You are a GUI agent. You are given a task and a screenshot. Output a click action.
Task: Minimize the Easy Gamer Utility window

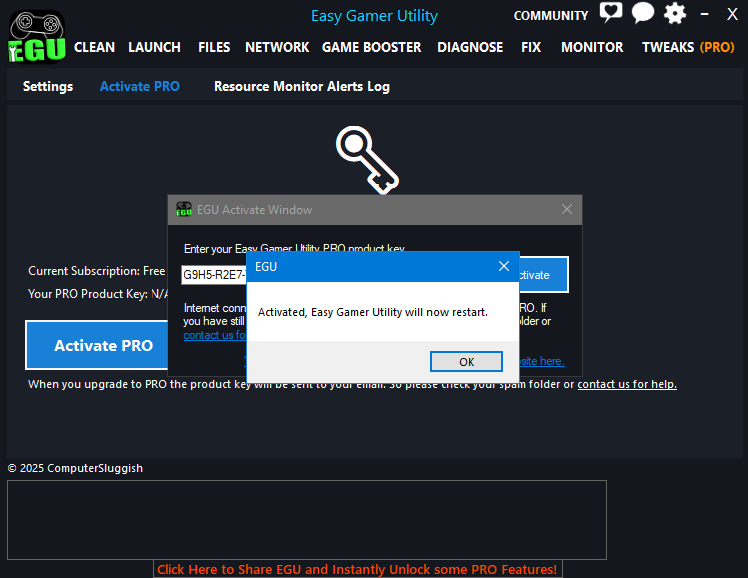click(704, 14)
